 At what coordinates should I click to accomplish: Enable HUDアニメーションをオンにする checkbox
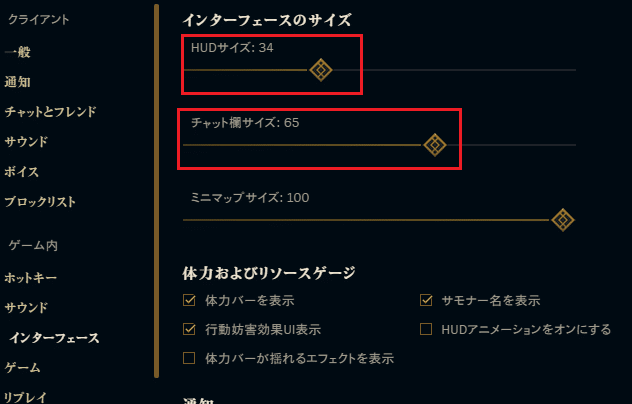(x=426, y=329)
